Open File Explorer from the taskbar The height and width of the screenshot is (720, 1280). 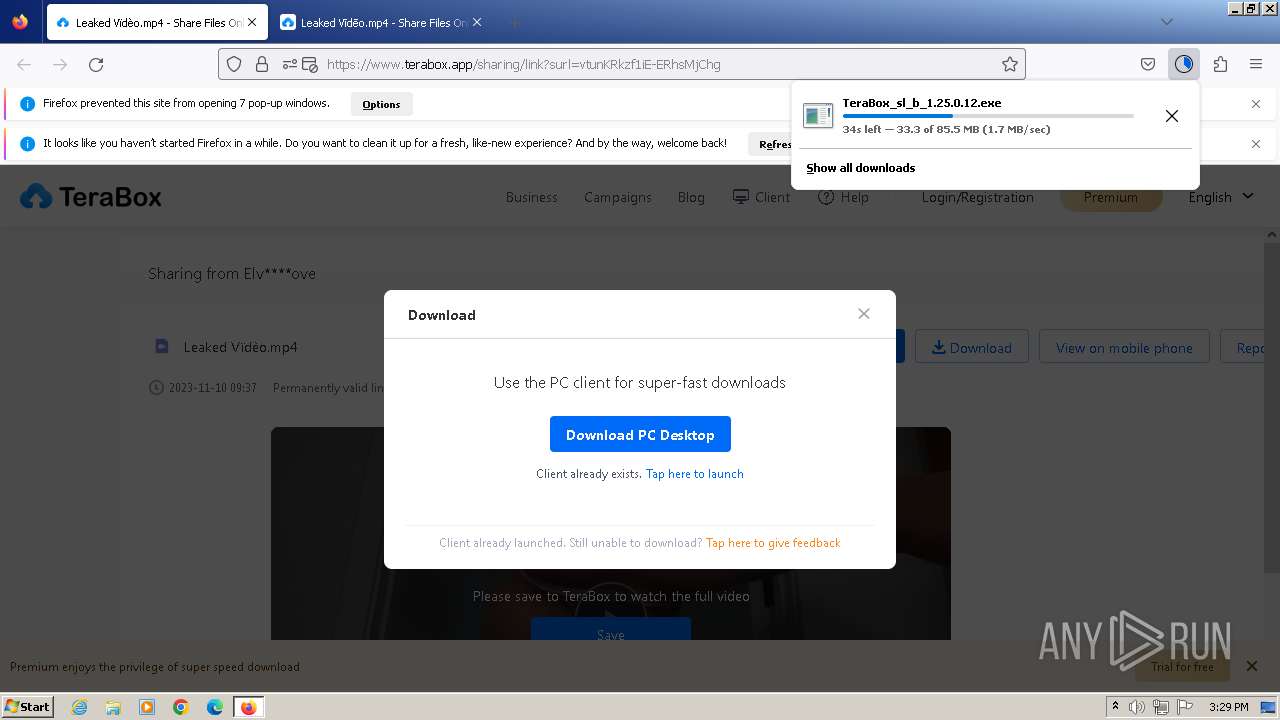click(x=113, y=707)
